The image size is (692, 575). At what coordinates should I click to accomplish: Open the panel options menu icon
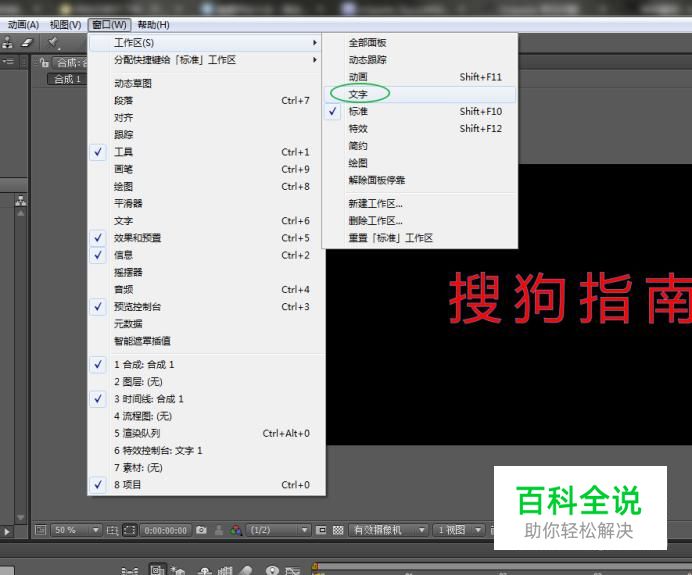(x=8, y=61)
